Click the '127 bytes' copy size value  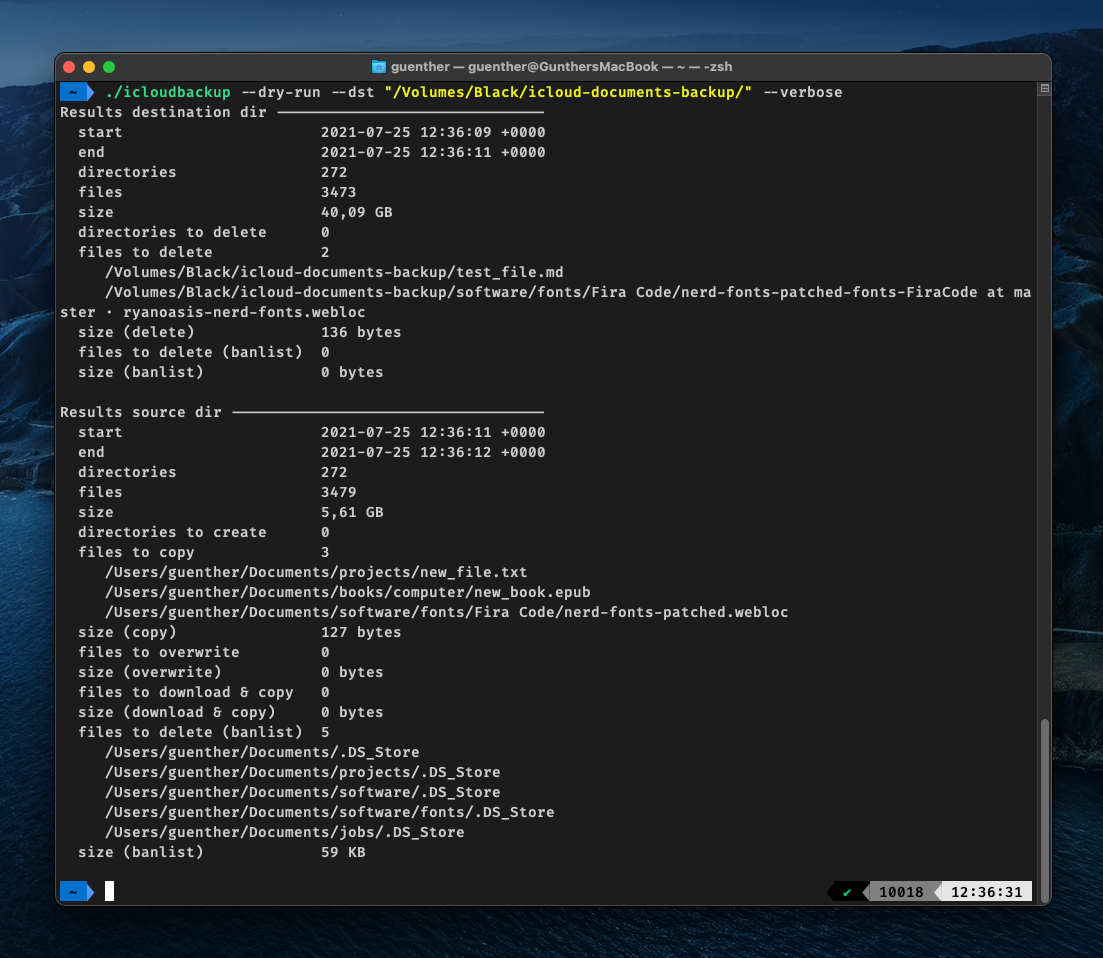361,632
